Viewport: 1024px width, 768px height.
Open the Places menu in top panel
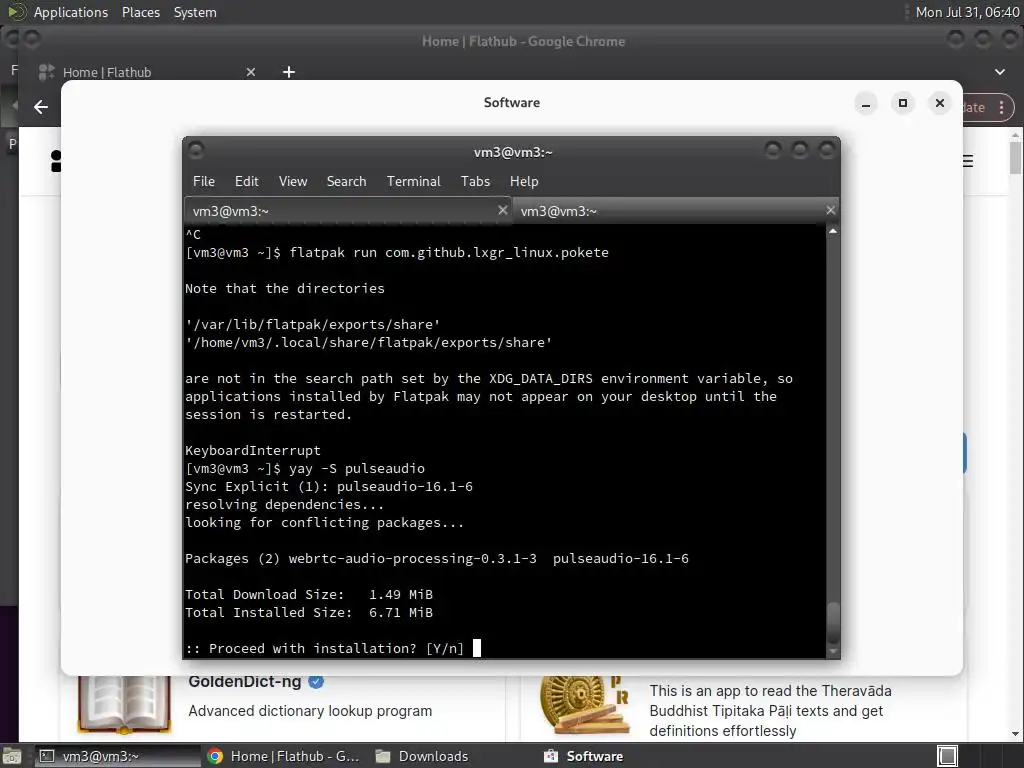140,12
